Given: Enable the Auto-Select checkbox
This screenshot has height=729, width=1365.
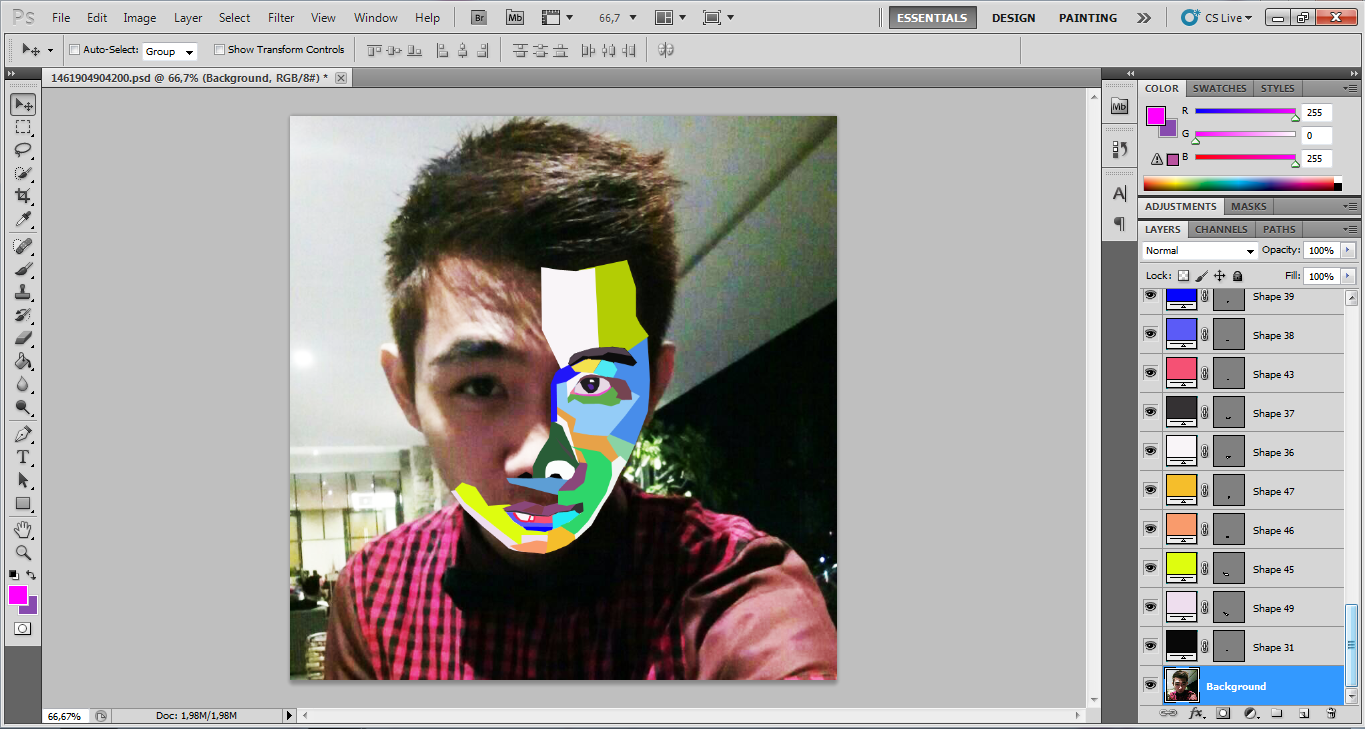Looking at the screenshot, I should [73, 49].
